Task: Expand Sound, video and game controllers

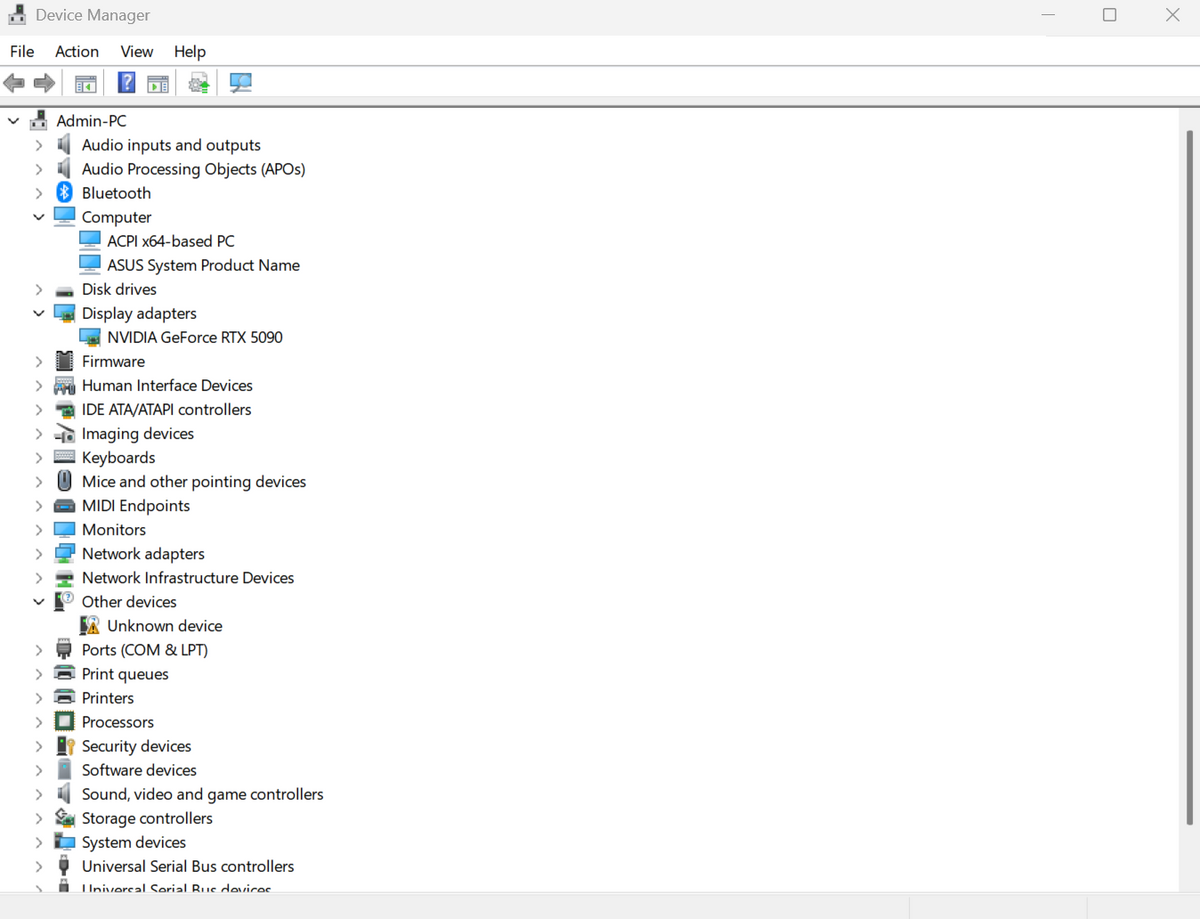Action: tap(39, 794)
